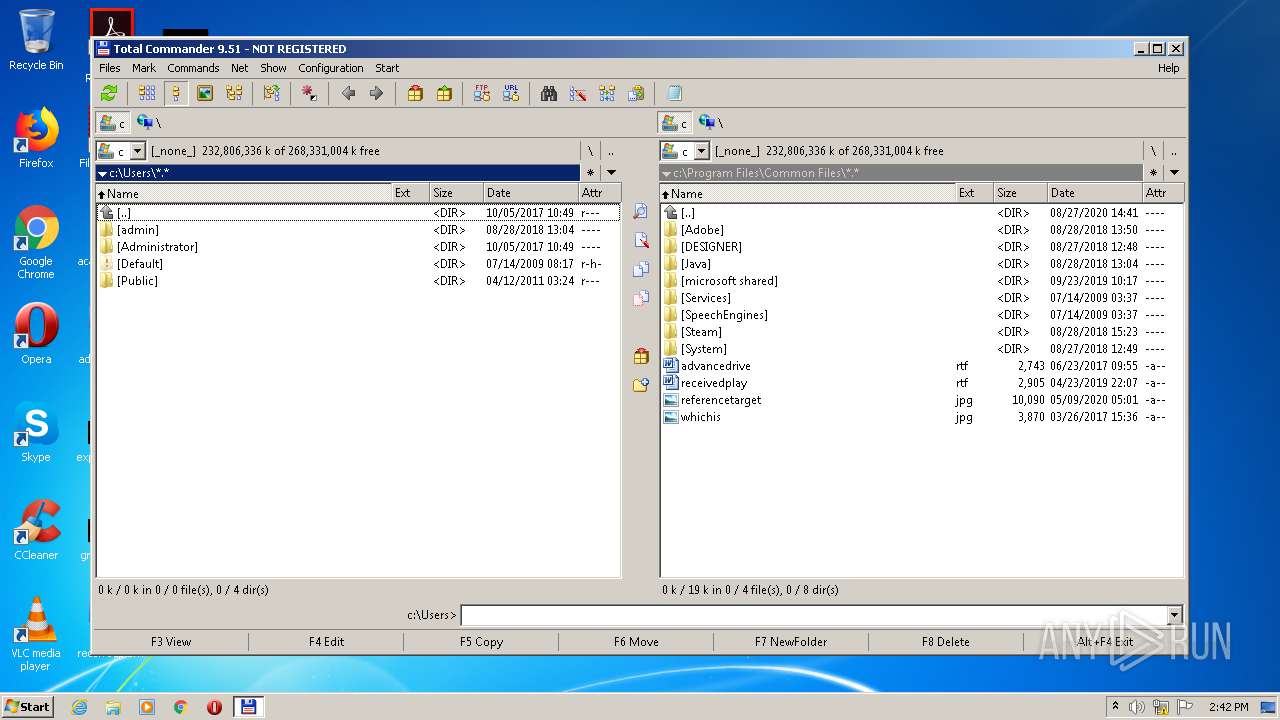Go to root directory in left panel
The height and width of the screenshot is (720, 1280).
click(590, 152)
